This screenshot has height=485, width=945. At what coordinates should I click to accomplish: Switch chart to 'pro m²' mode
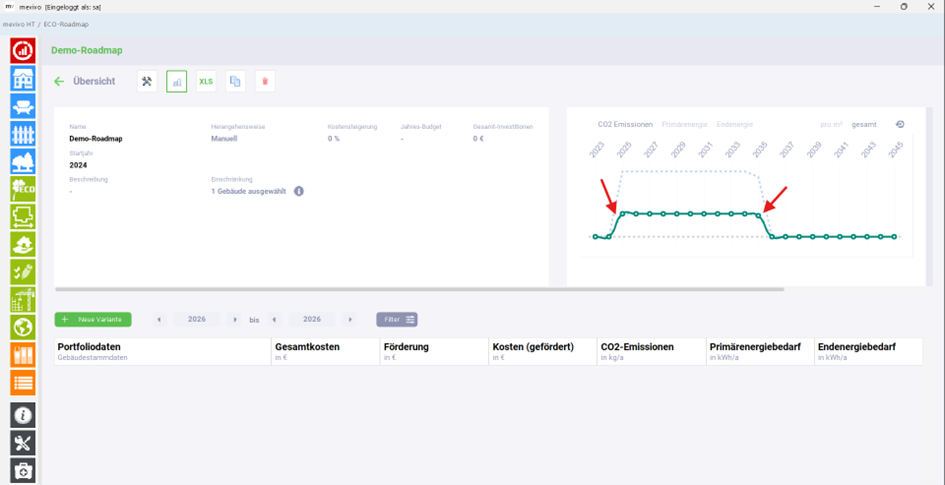(x=832, y=124)
